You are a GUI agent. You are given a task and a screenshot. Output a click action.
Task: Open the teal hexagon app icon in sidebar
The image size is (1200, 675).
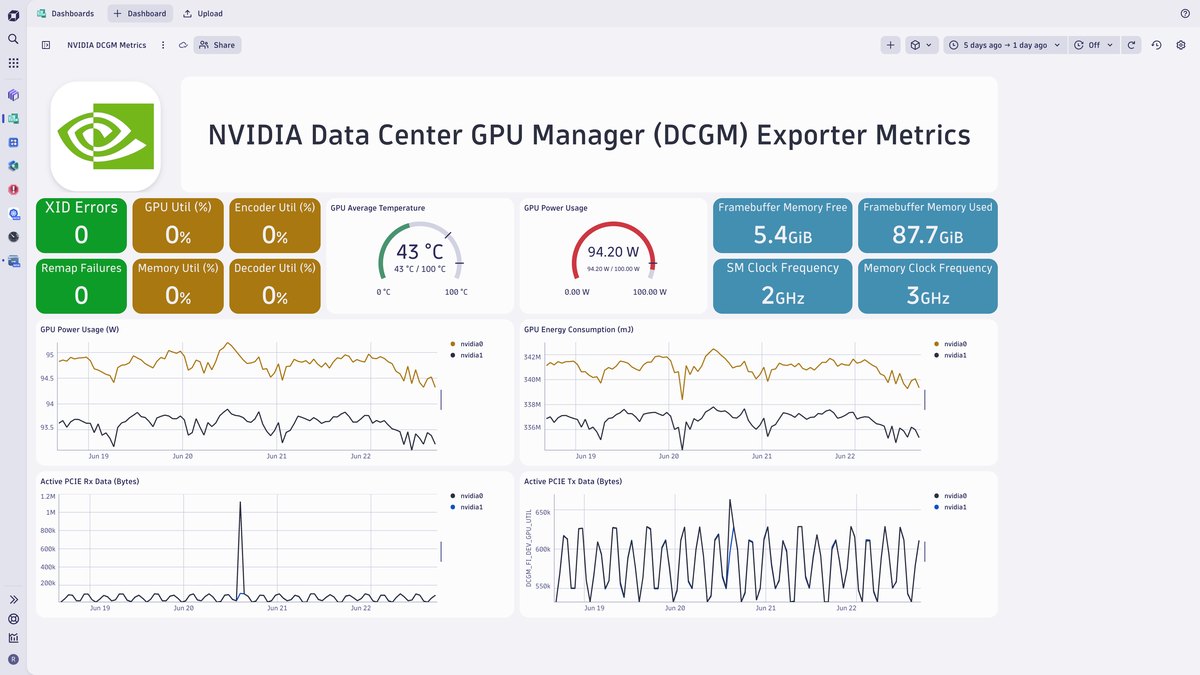[x=13, y=166]
